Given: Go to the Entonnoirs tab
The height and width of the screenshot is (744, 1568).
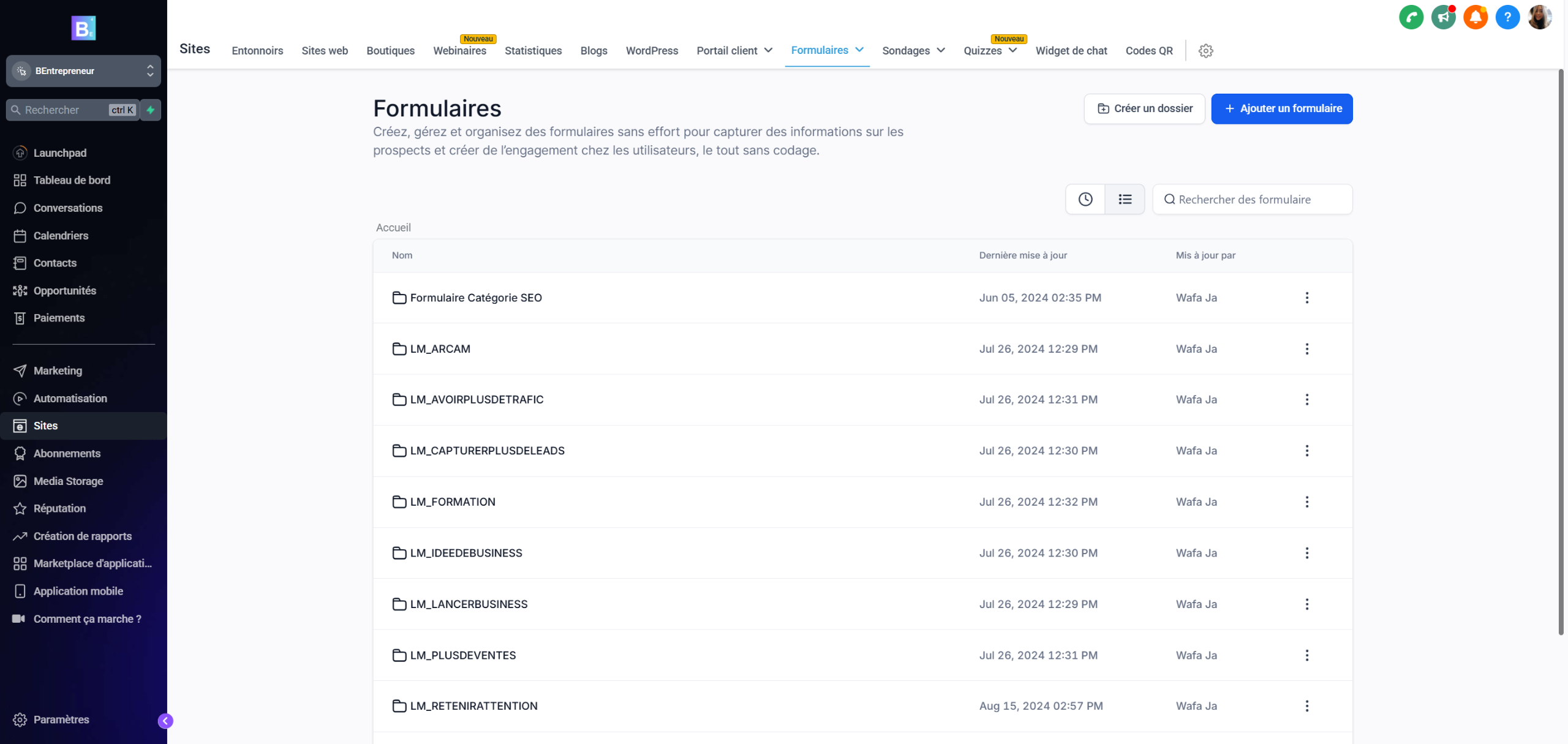Looking at the screenshot, I should click(x=257, y=51).
